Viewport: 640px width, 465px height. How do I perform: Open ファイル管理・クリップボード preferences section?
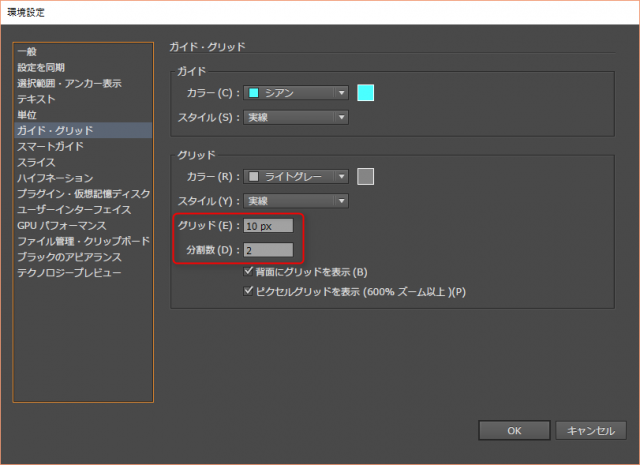point(81,241)
